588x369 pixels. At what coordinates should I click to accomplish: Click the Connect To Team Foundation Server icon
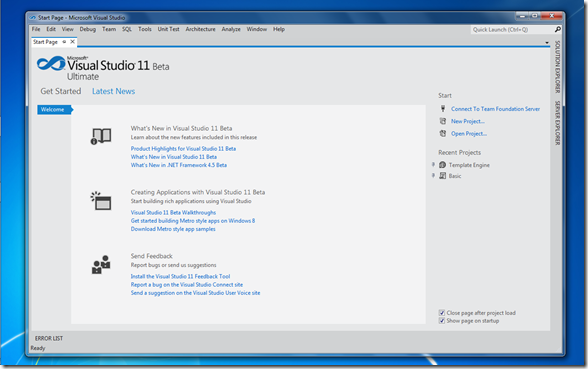(x=443, y=109)
